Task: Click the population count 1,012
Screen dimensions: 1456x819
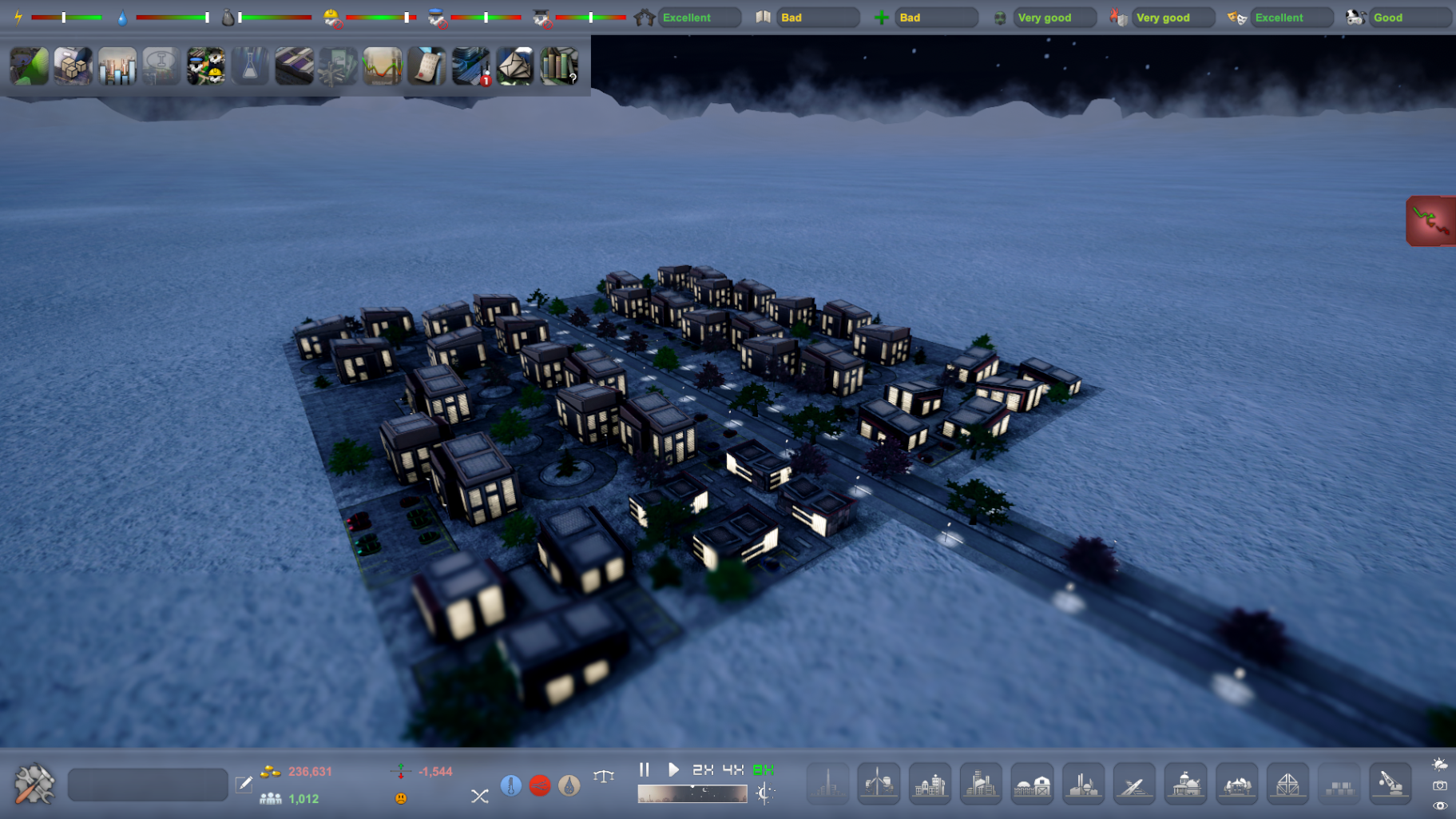Action: tap(303, 799)
